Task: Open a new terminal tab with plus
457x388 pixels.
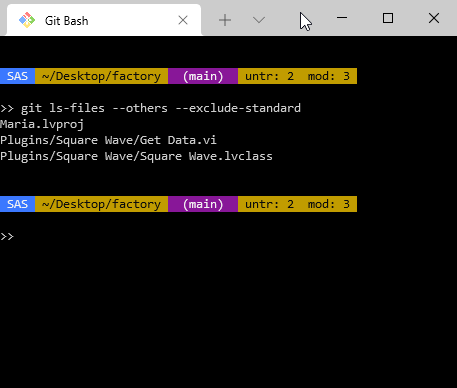Action: point(225,20)
